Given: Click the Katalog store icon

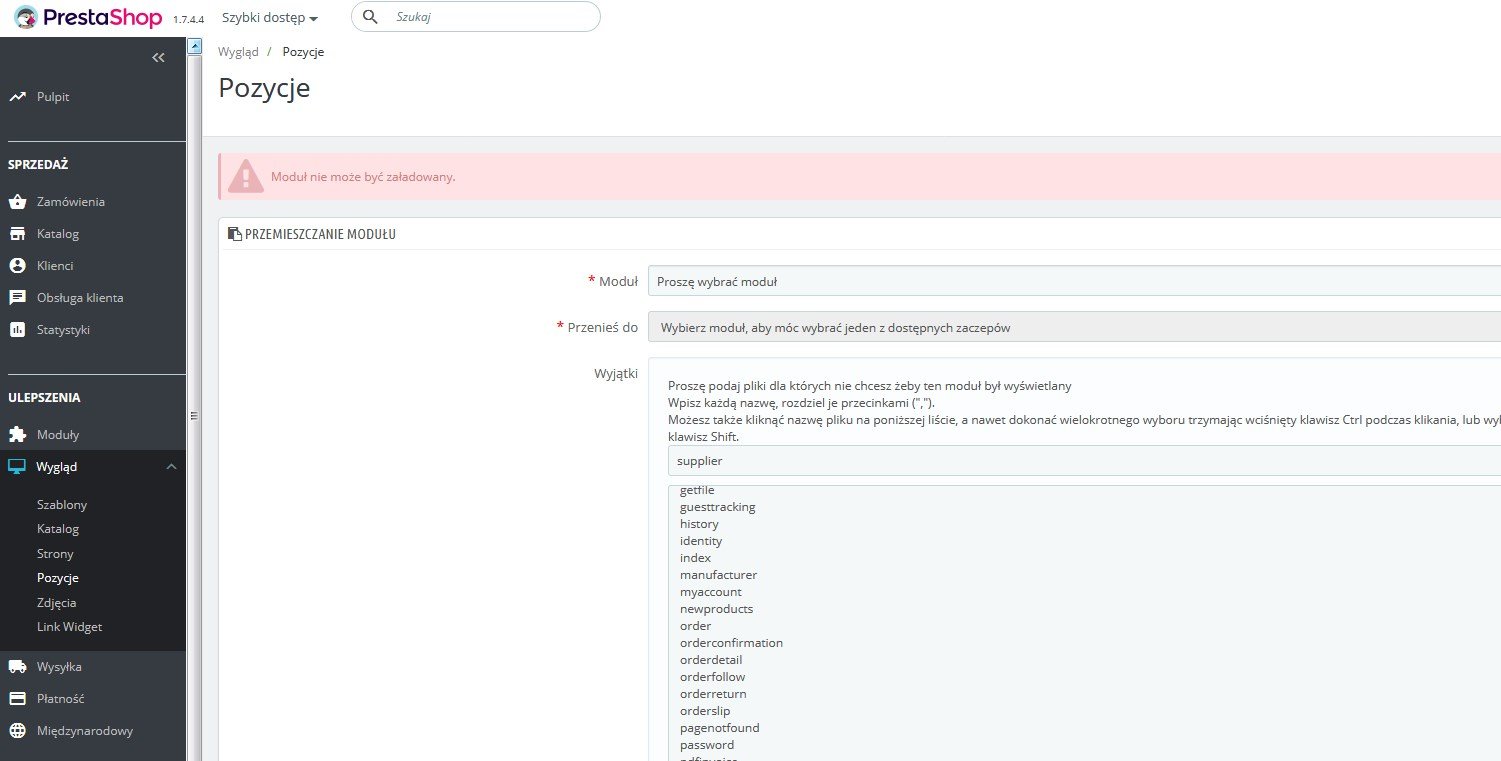Looking at the screenshot, I should (x=17, y=234).
